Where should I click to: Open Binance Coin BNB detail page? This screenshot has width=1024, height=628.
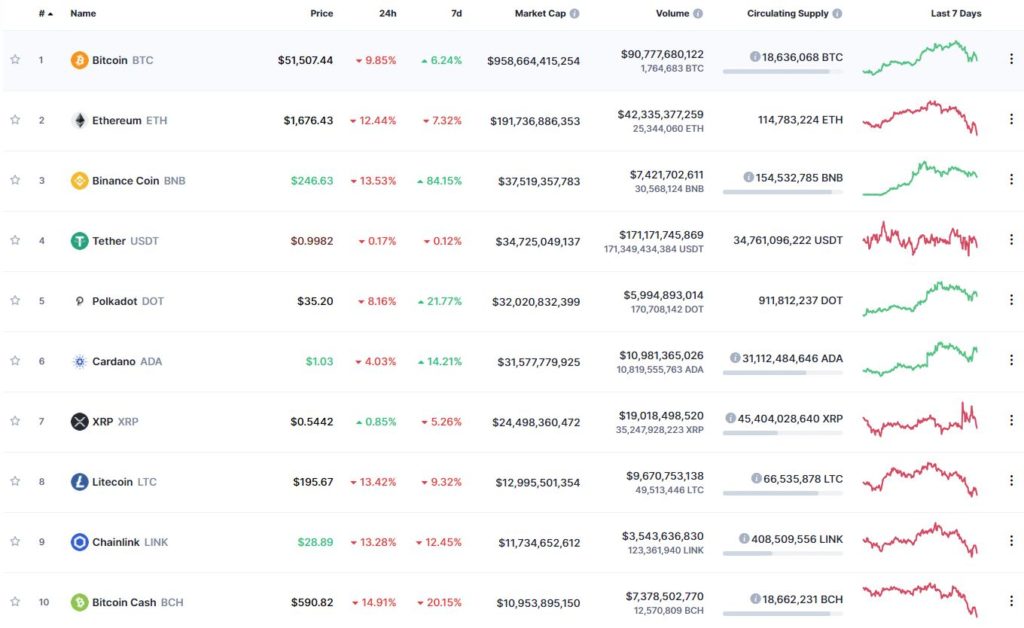[x=138, y=180]
